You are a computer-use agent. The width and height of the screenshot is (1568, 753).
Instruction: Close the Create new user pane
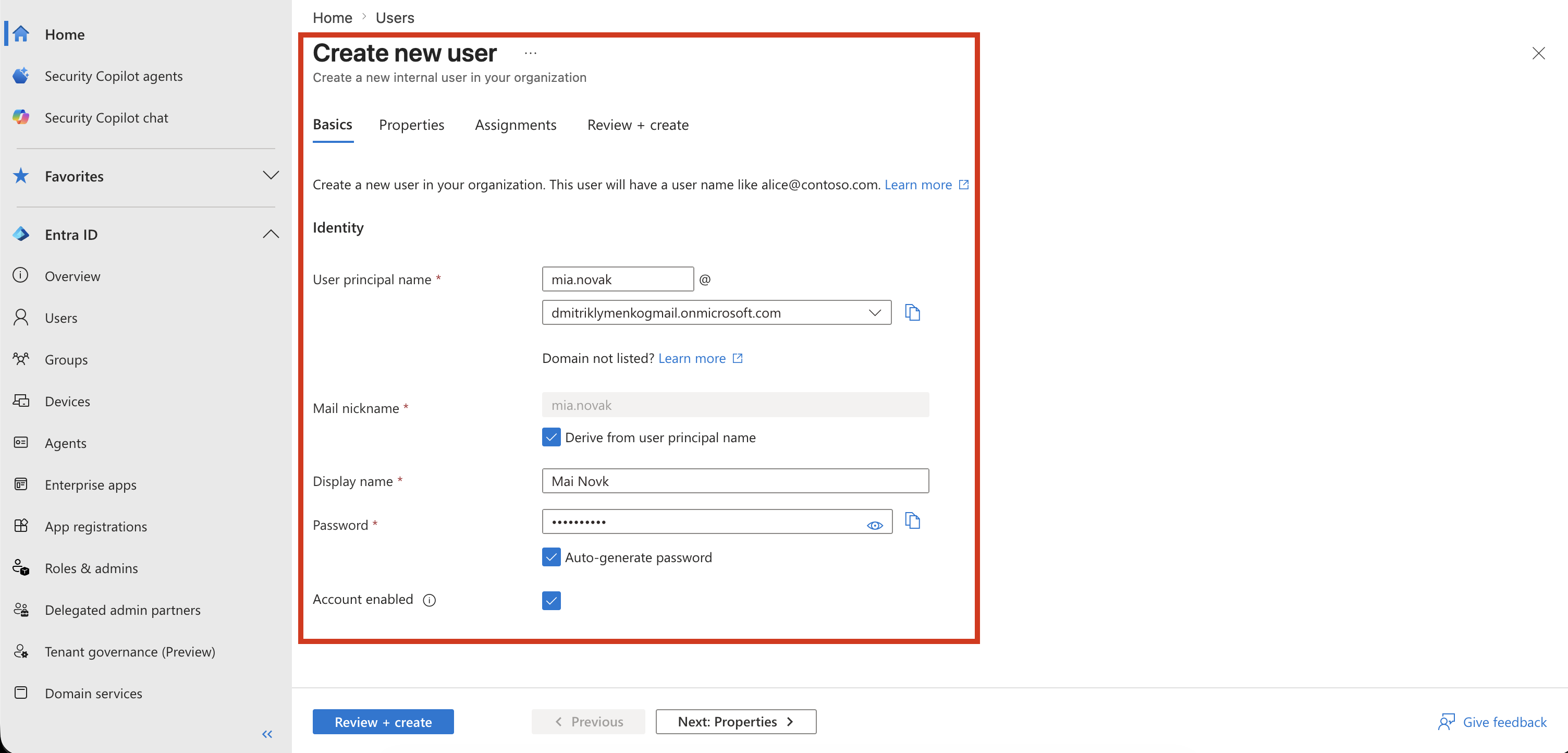point(1538,53)
